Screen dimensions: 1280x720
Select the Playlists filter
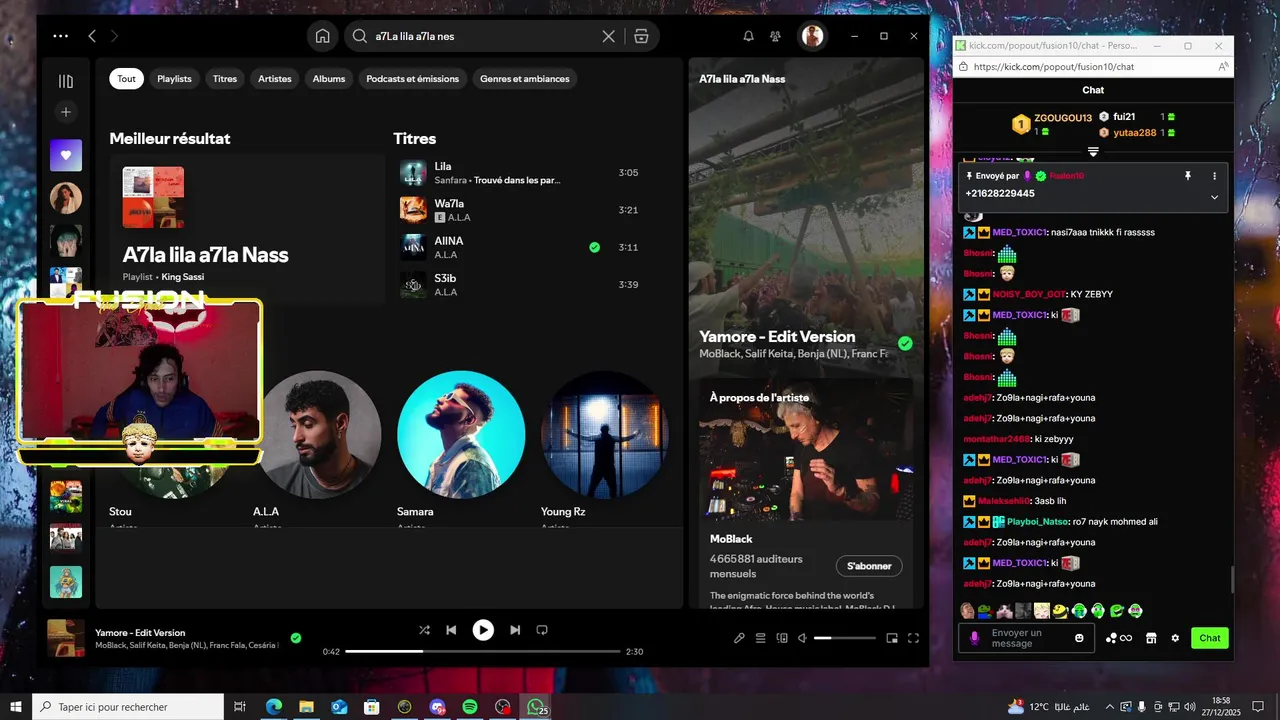174,79
